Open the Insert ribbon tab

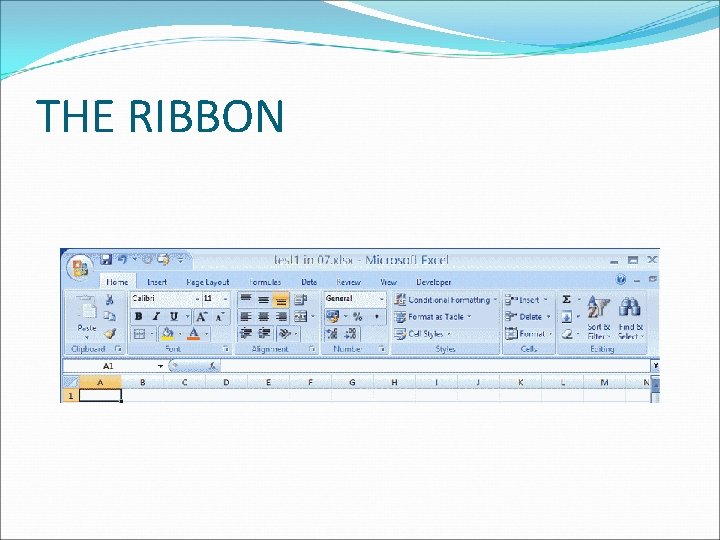pyautogui.click(x=157, y=282)
